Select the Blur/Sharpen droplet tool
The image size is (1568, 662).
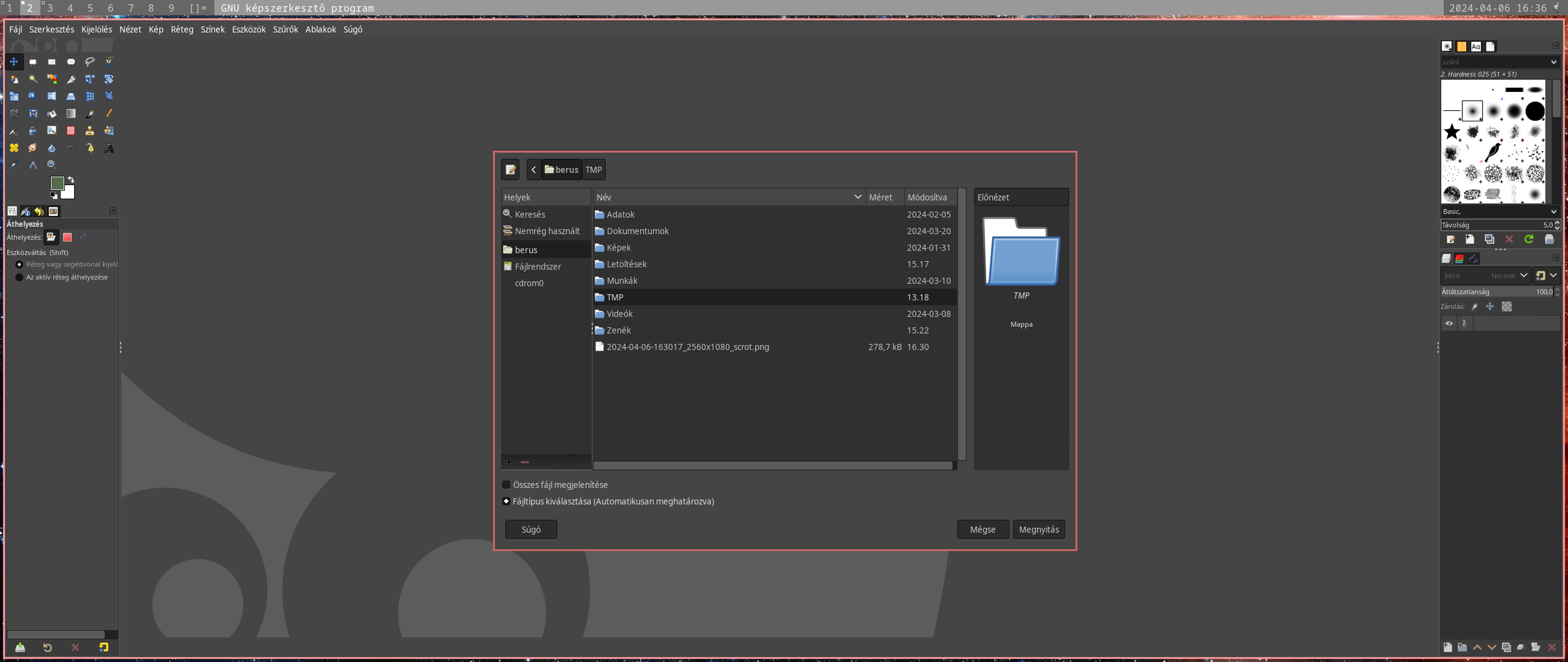pos(52,148)
